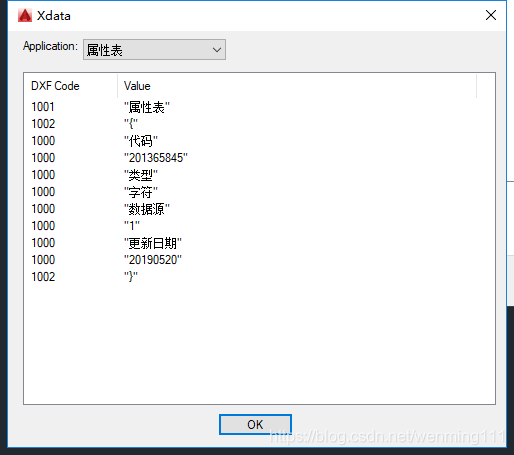This screenshot has height=455, width=514.
Task: Click the AutoCAD logo in Xdata title bar
Action: [25, 15]
